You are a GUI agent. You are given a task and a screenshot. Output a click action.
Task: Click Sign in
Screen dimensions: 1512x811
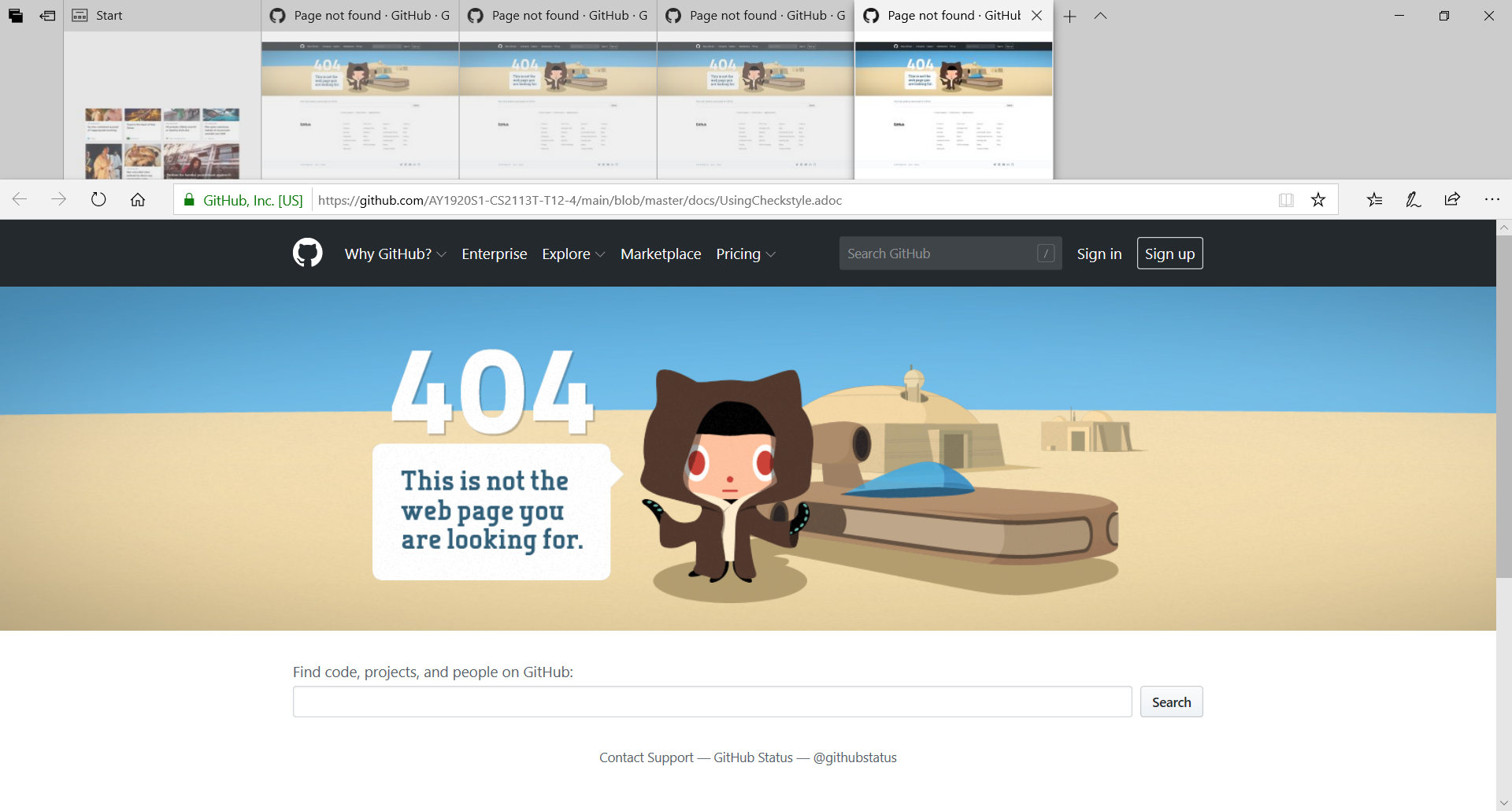click(1099, 254)
